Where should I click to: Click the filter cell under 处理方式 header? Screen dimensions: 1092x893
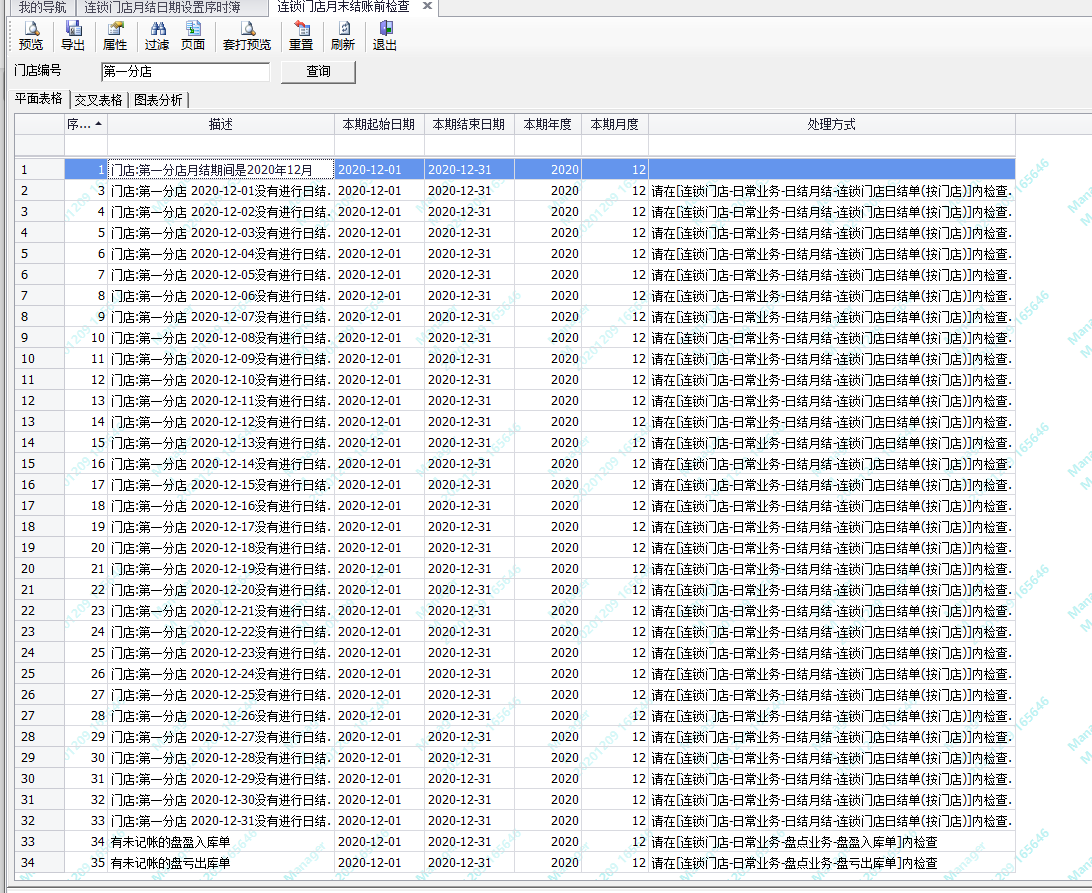(832, 146)
